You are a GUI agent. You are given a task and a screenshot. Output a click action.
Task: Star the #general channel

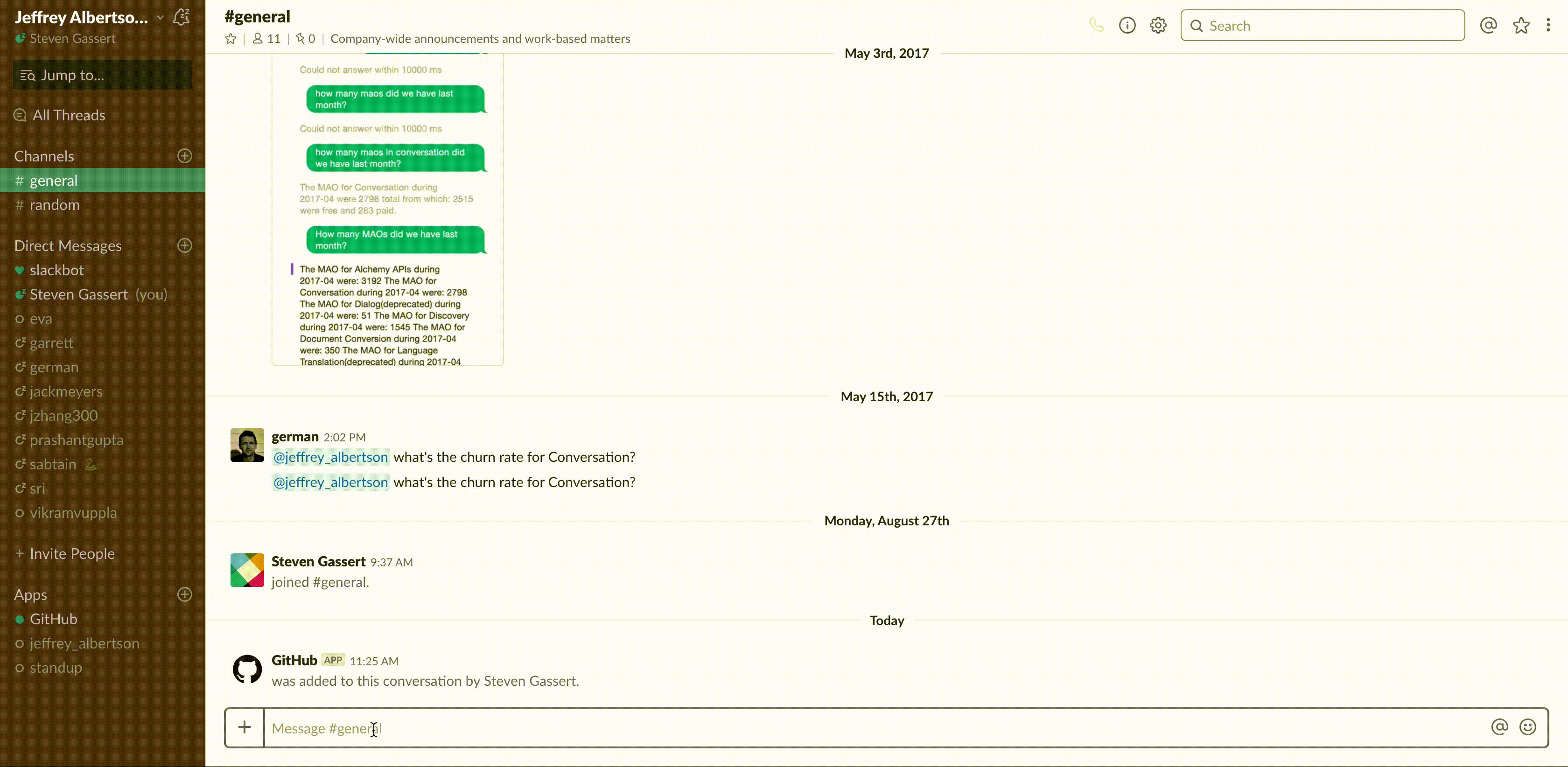pos(231,39)
